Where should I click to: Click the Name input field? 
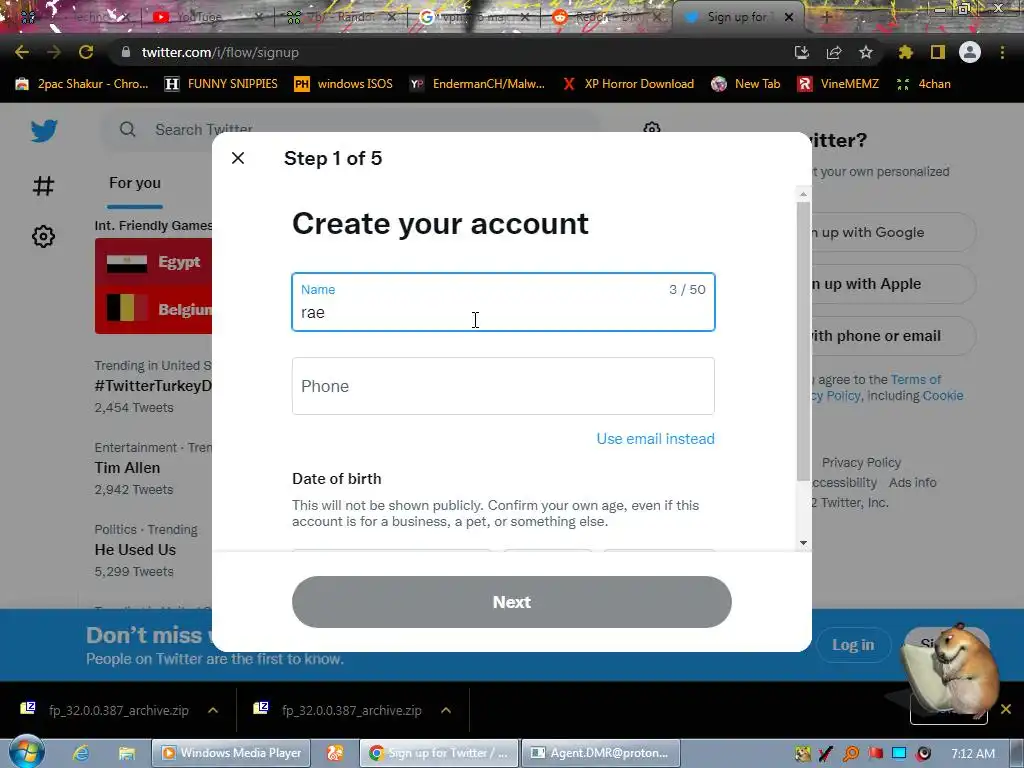[x=503, y=302]
